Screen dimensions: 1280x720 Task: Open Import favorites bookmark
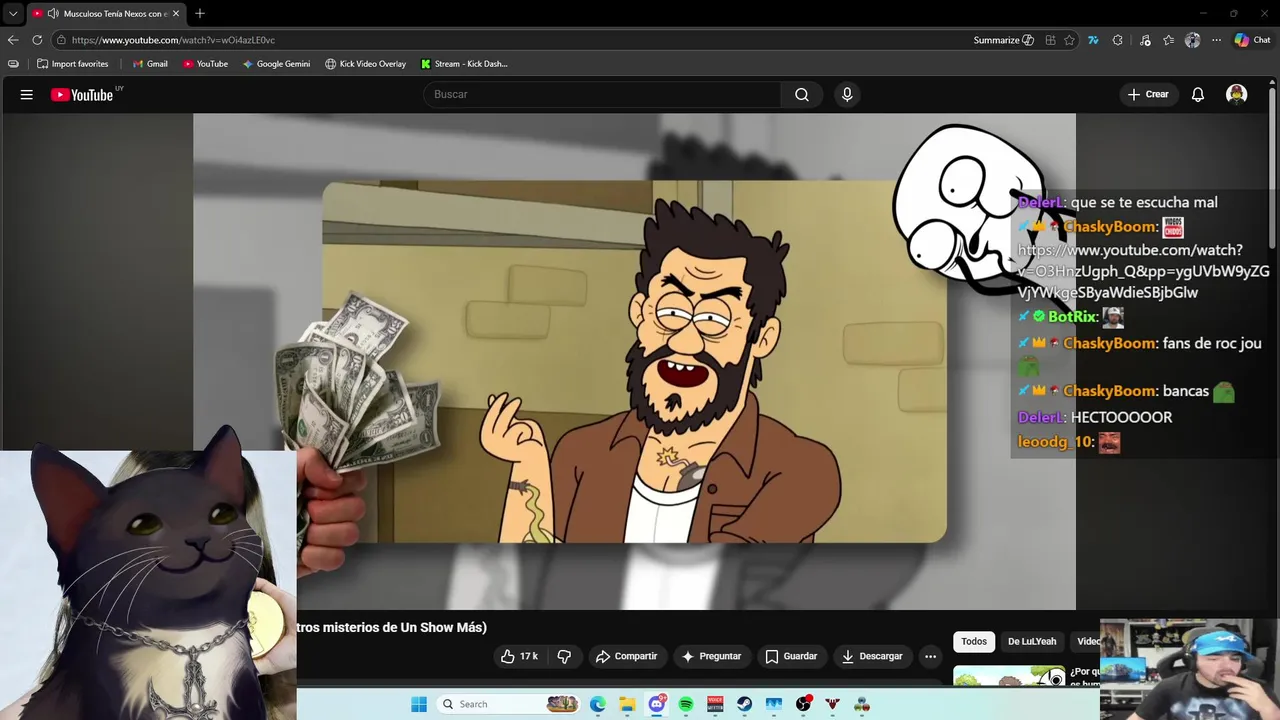point(72,64)
